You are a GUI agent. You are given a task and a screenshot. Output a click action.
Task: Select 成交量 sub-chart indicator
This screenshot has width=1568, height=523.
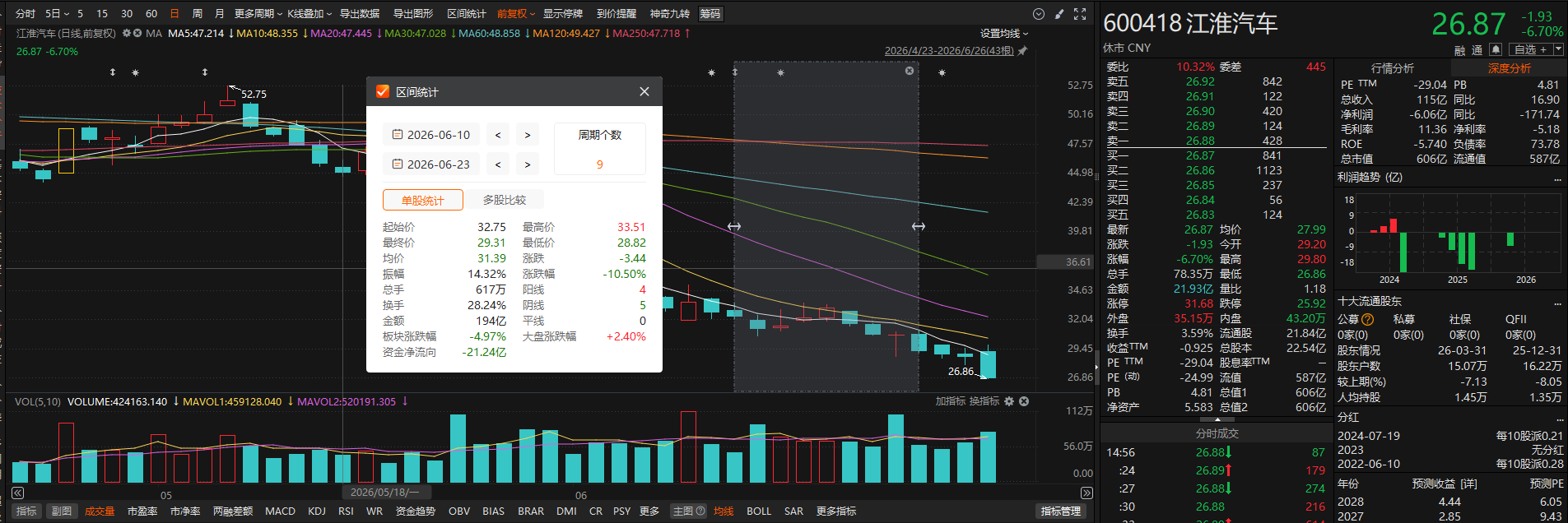100,511
